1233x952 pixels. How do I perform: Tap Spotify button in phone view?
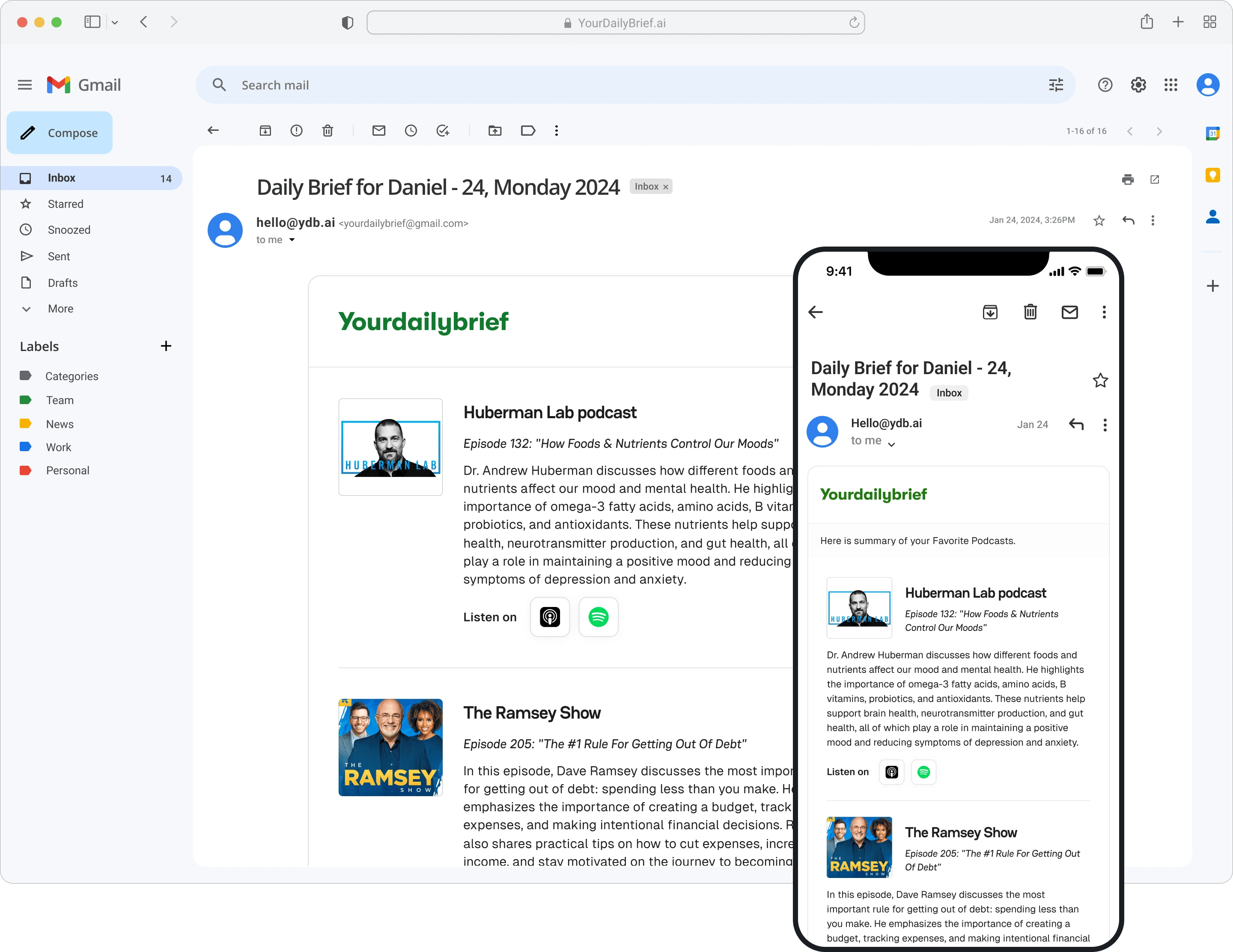[x=923, y=772]
